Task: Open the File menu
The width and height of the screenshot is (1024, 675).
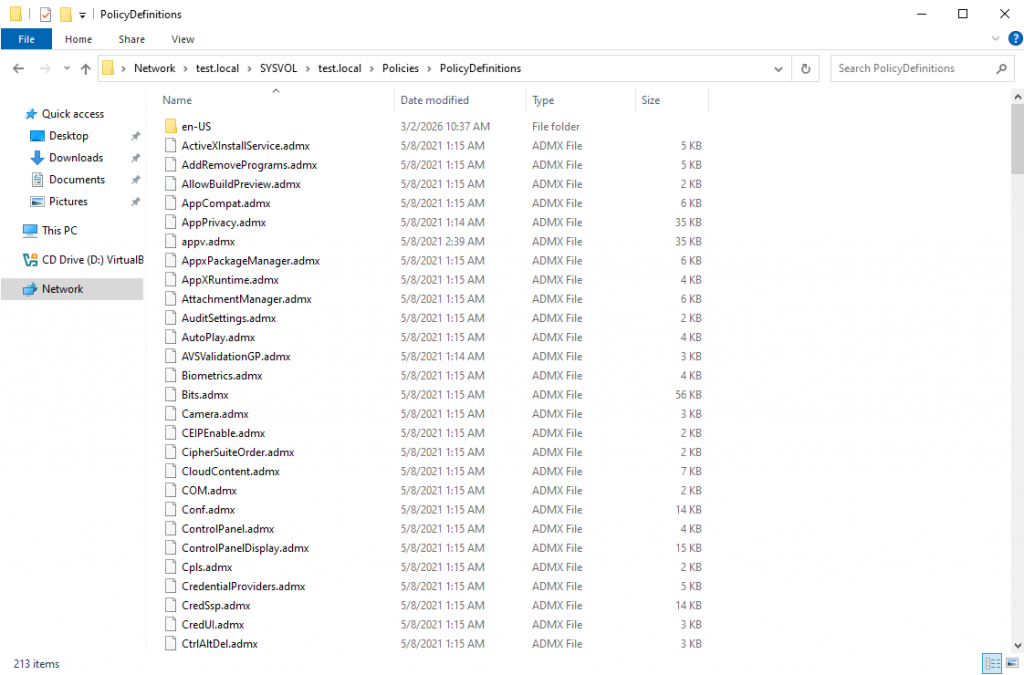Action: 27,39
